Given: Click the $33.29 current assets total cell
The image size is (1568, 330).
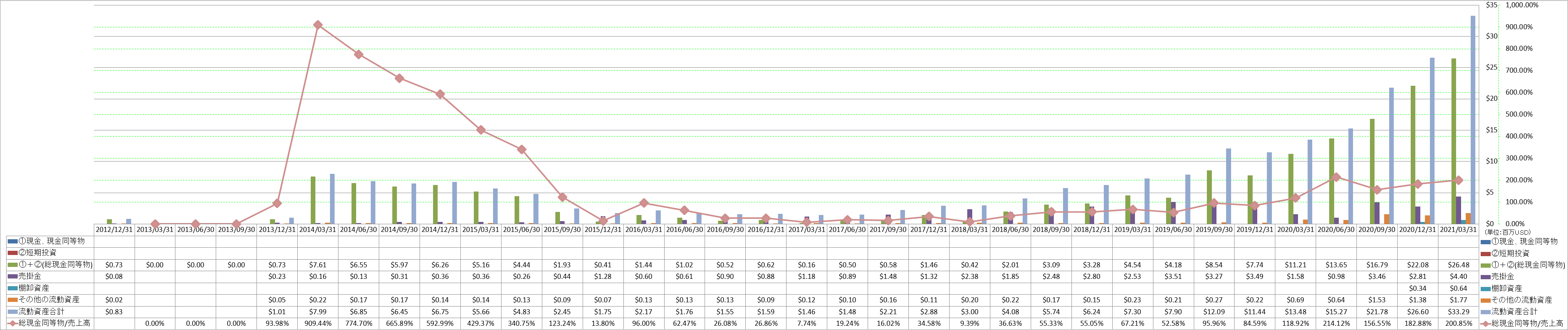Looking at the screenshot, I should [x=1458, y=312].
